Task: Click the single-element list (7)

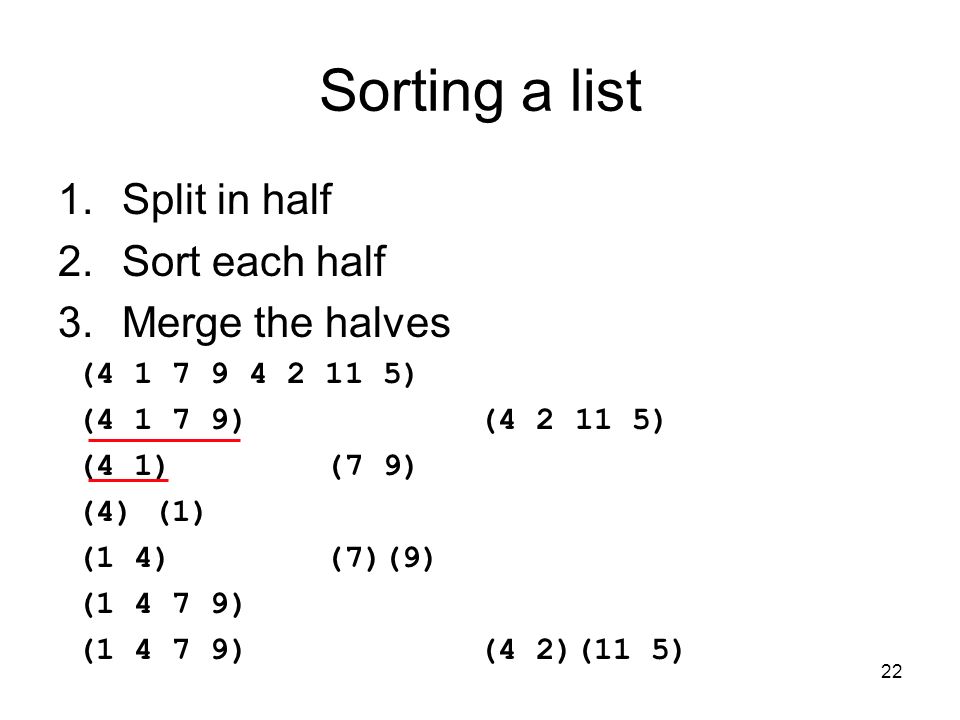Action: pos(353,558)
